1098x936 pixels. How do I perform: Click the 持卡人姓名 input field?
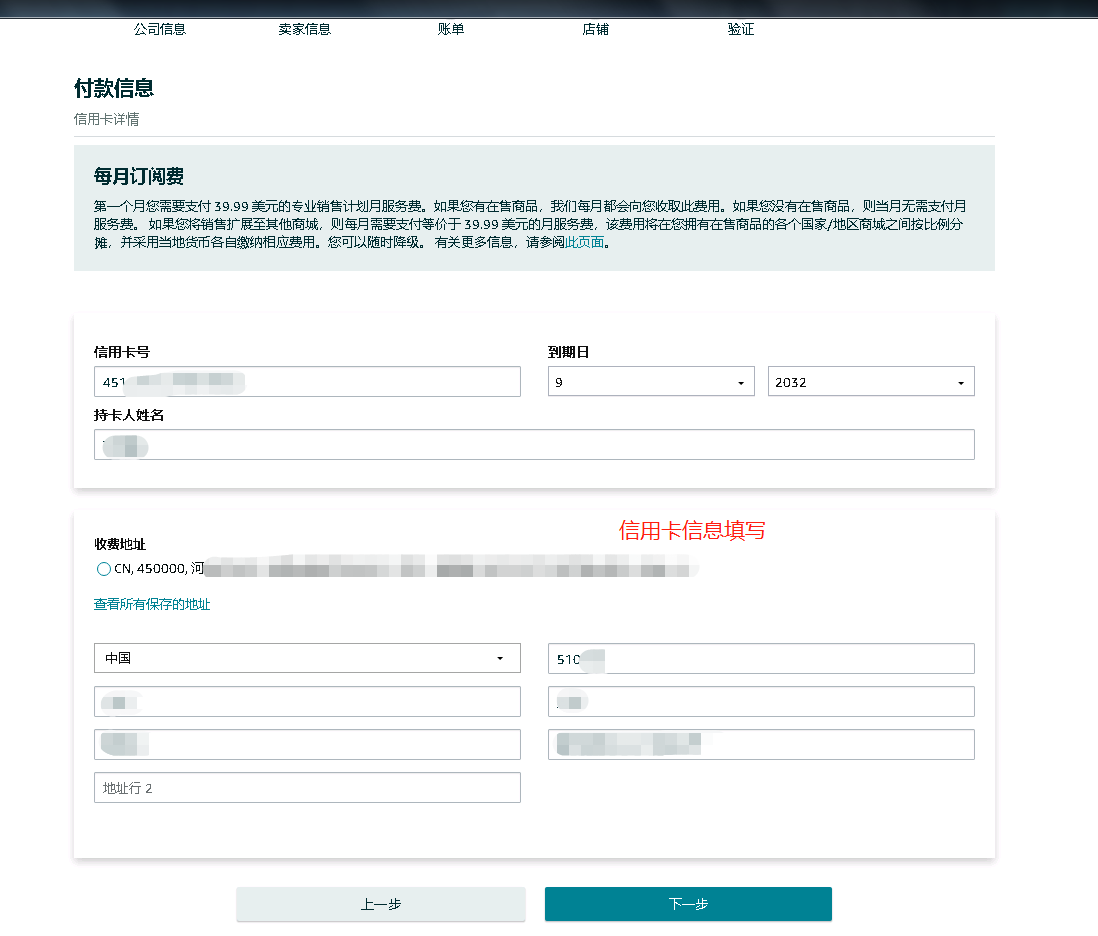[x=534, y=444]
